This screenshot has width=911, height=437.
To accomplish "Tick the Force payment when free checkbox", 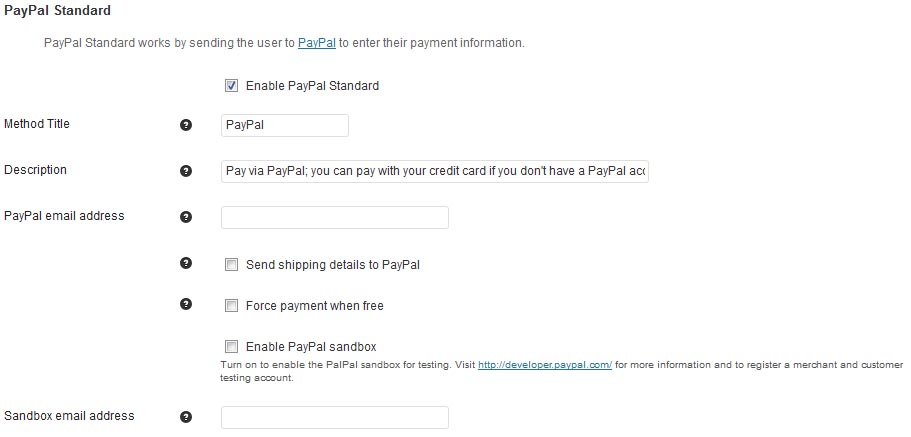I will (x=231, y=306).
